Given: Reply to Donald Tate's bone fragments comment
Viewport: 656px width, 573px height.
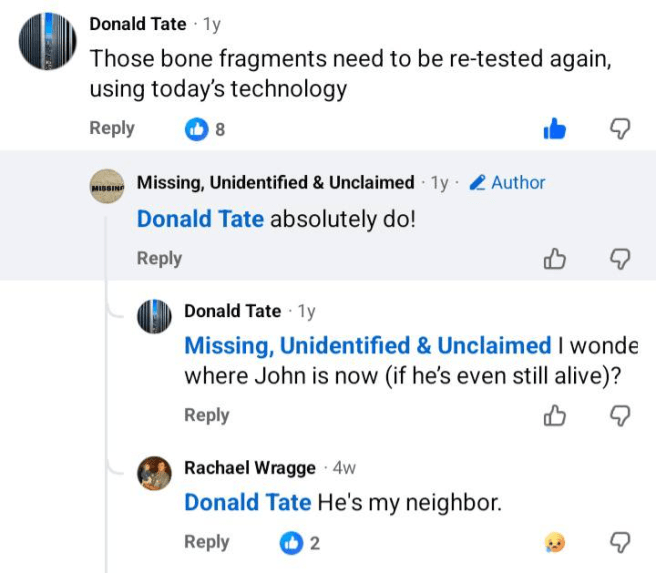Looking at the screenshot, I should [112, 128].
